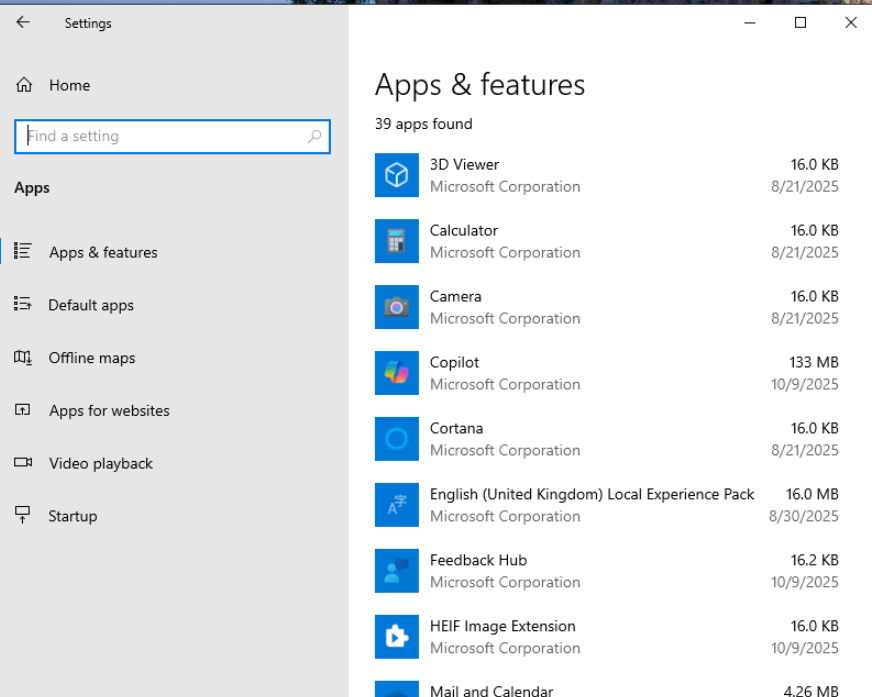Select the Camera app icon
Image resolution: width=872 pixels, height=697 pixels.
point(397,307)
